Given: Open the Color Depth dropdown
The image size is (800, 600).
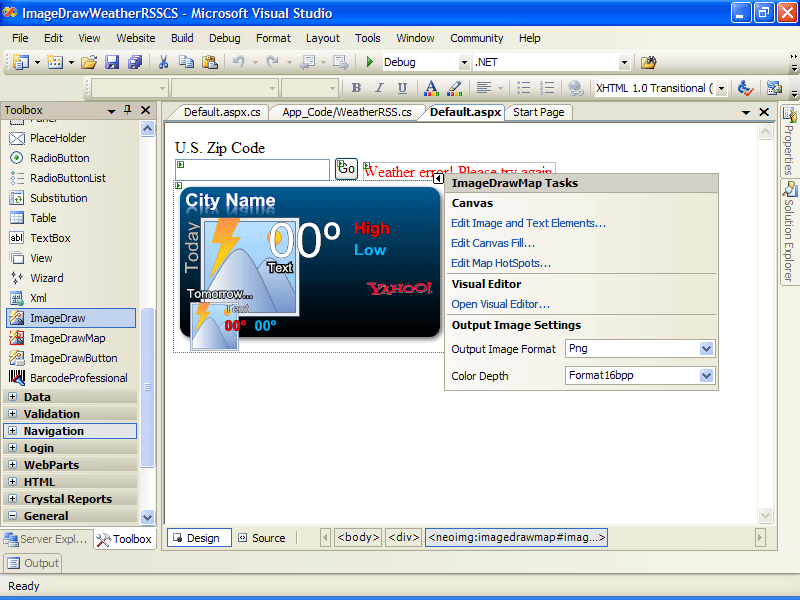Looking at the screenshot, I should pyautogui.click(x=706, y=376).
